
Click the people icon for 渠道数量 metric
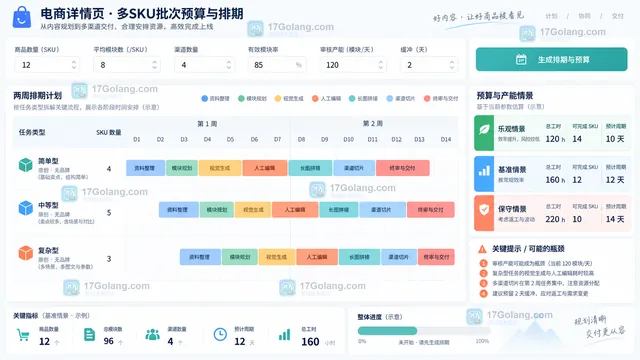point(152,335)
